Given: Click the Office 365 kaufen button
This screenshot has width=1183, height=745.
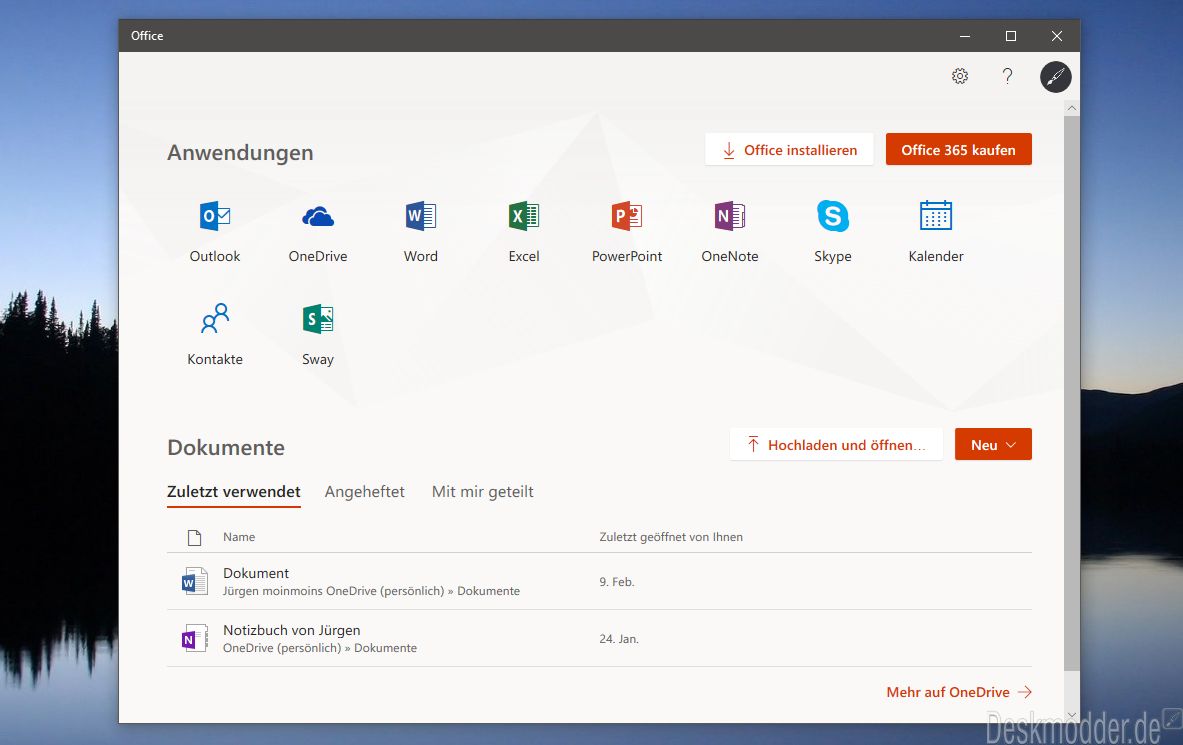Looking at the screenshot, I should (958, 149).
